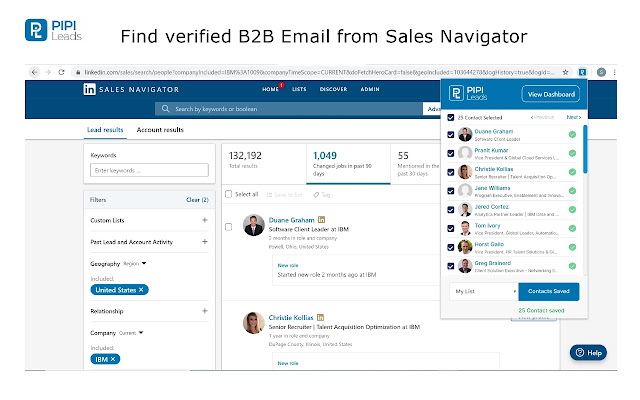
Task: Click green verified check for Duane Graham
Action: click(572, 134)
